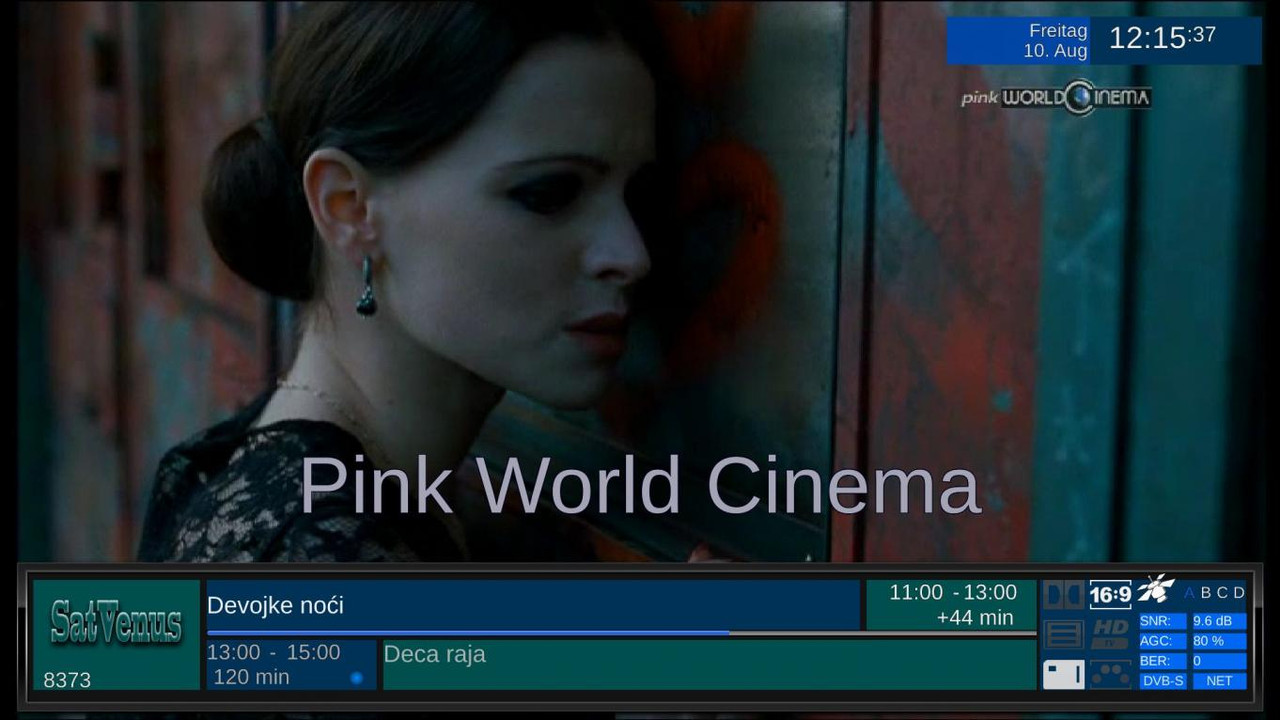Select tuner A indicator
This screenshot has width=1280, height=720.
tap(1189, 593)
